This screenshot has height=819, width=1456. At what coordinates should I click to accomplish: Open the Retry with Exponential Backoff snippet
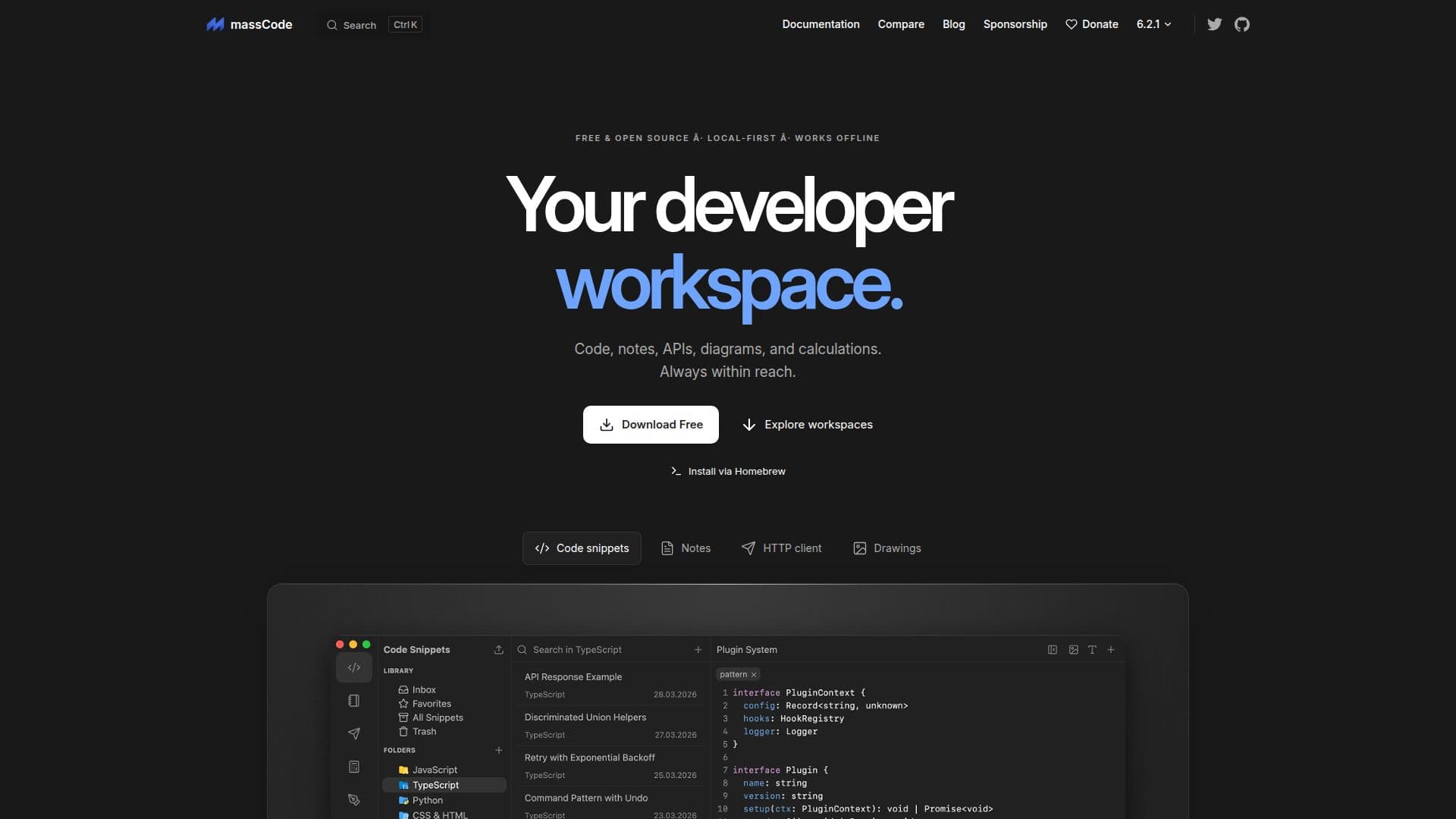(610, 766)
